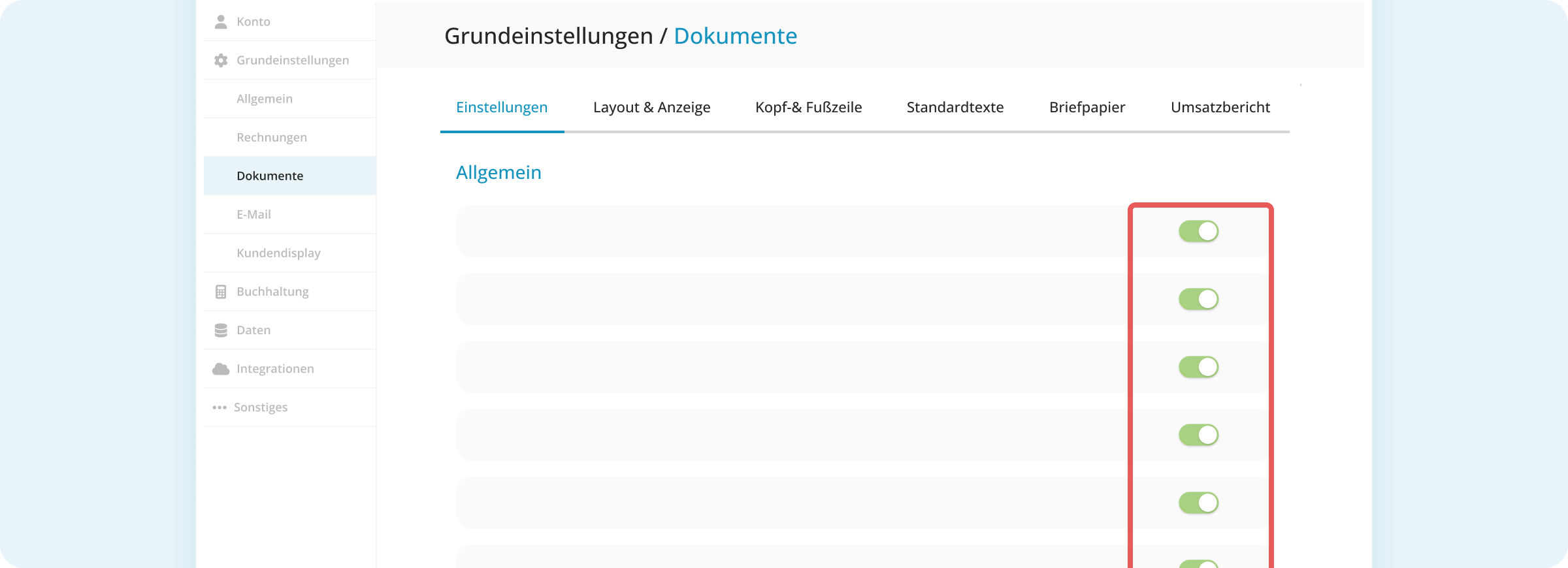Toggle the fifth switch under Allgemein
The width and height of the screenshot is (1568, 568).
tap(1199, 503)
